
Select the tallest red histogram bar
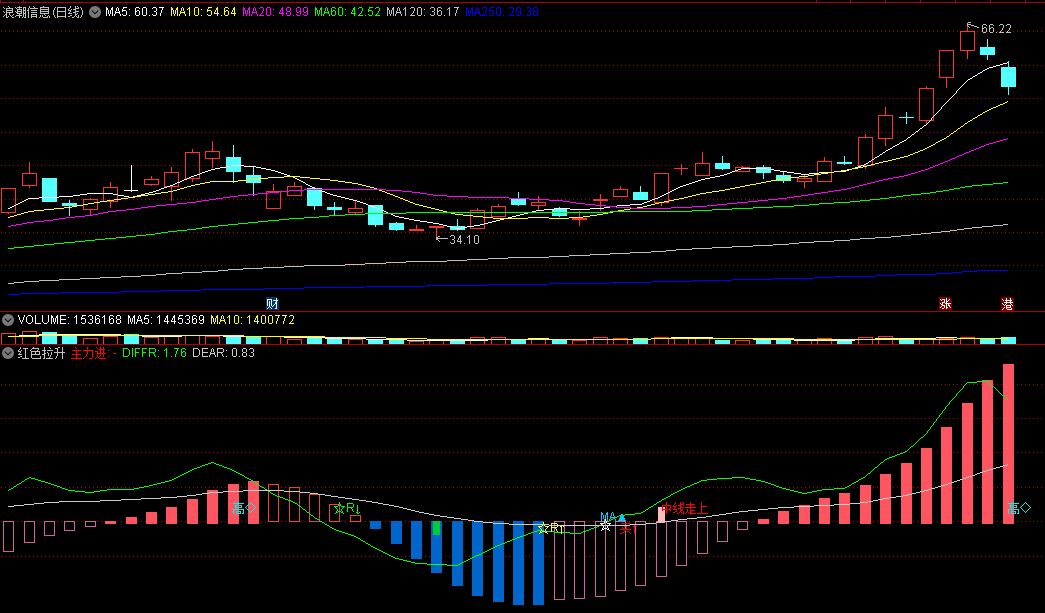pyautogui.click(x=1008, y=444)
